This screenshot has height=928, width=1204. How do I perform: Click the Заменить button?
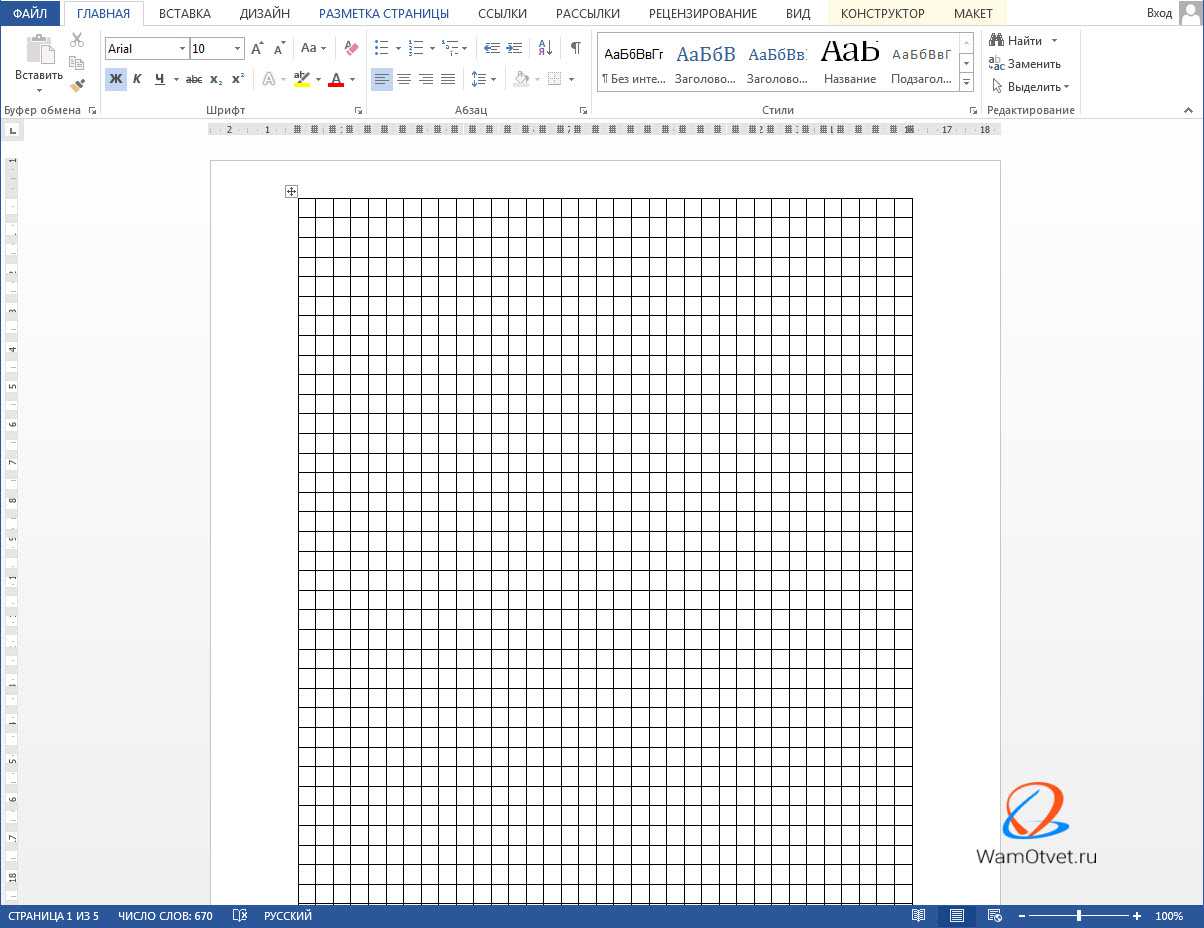1025,64
